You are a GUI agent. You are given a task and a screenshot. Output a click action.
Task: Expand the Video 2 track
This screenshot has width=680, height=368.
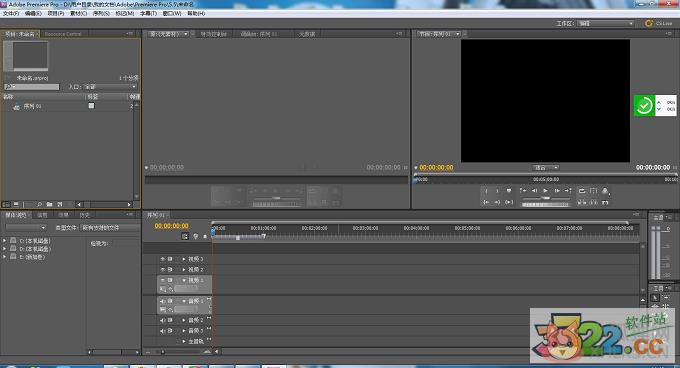click(x=184, y=270)
